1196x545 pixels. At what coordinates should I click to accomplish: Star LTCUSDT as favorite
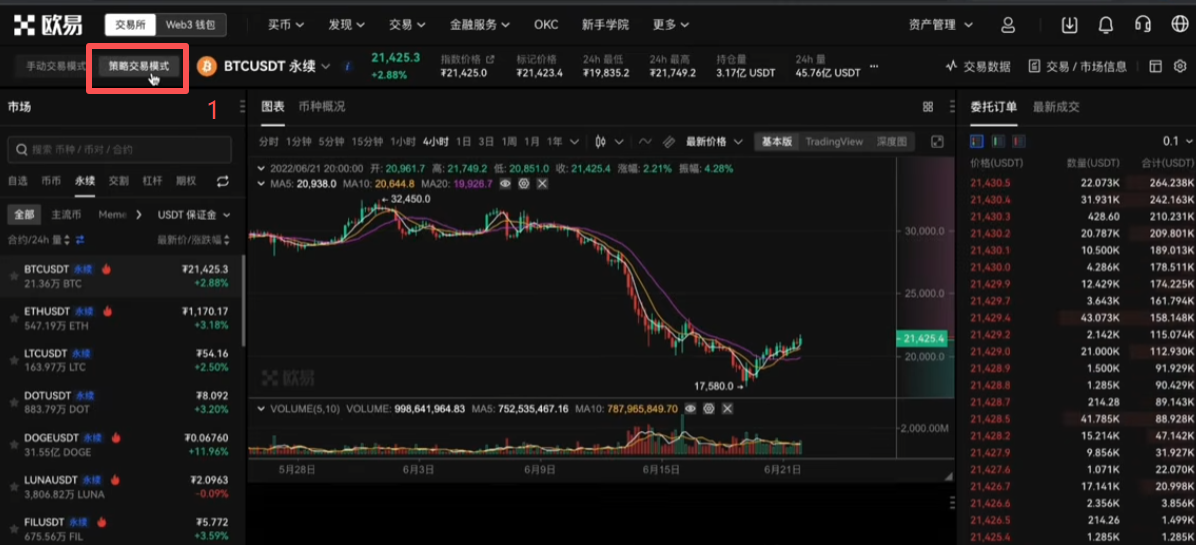pyautogui.click(x=14, y=360)
